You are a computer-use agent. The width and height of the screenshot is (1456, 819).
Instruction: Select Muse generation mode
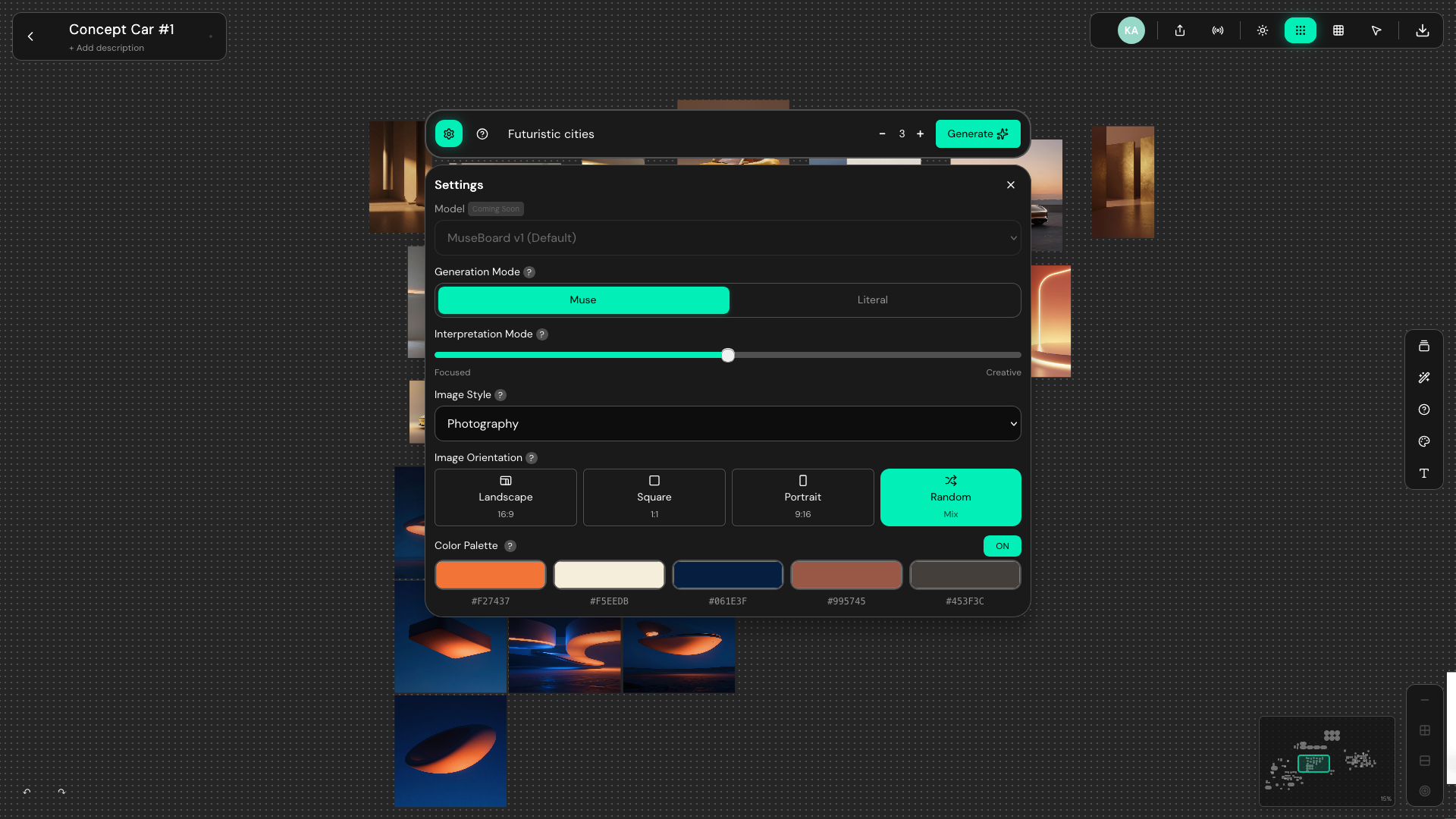coord(583,300)
